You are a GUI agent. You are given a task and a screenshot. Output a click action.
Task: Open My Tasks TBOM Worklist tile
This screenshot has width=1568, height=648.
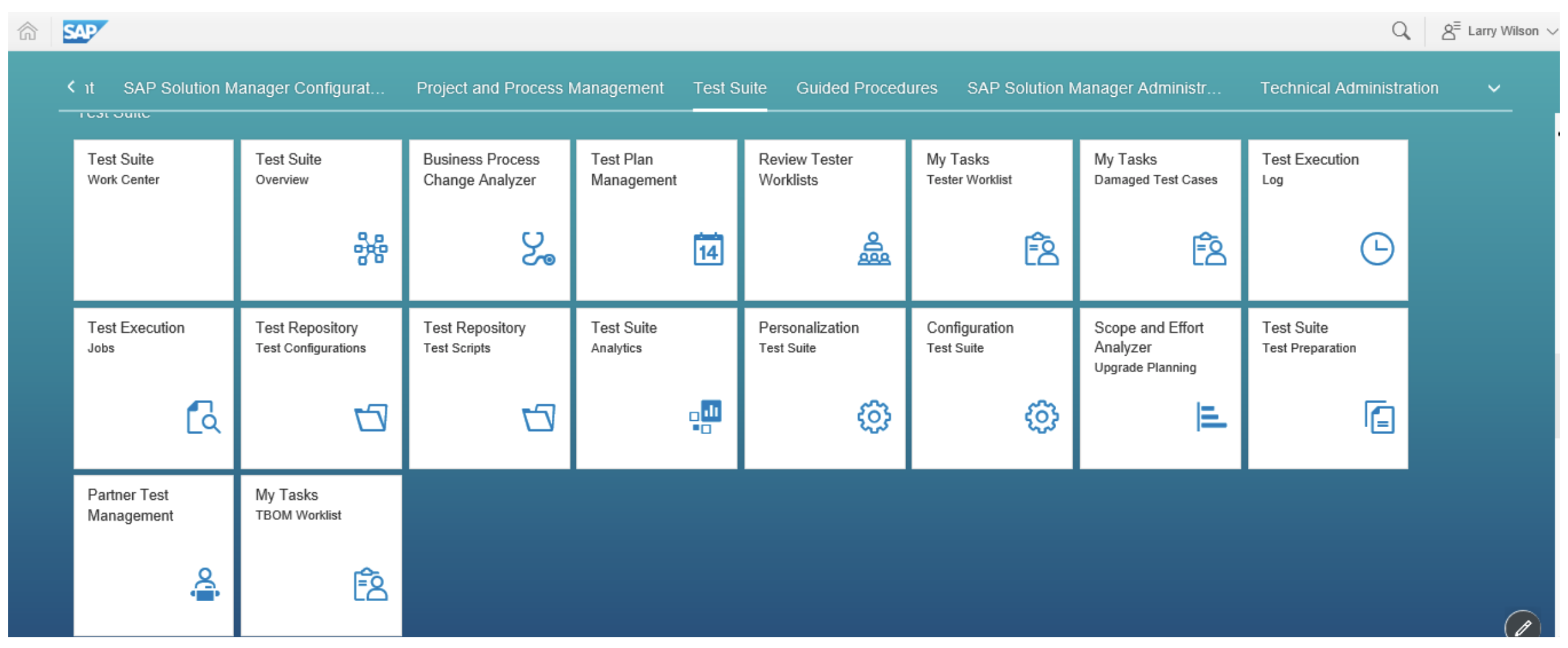pyautogui.click(x=321, y=555)
